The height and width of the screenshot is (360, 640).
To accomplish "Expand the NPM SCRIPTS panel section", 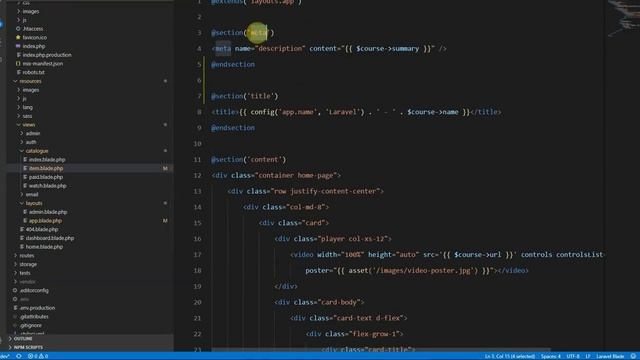I will click(28, 347).
